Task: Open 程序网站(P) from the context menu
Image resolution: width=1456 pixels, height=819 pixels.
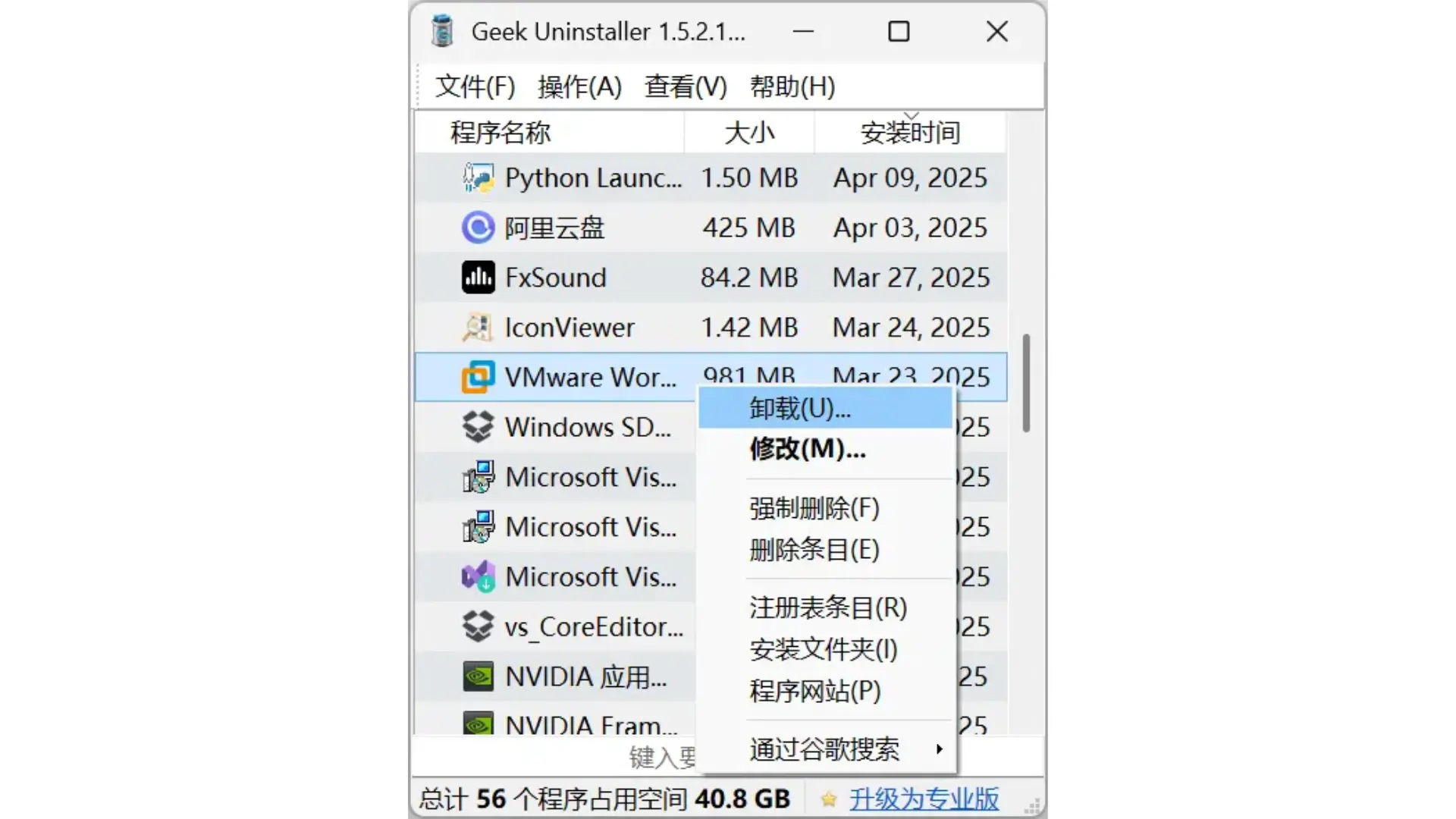Action: tap(825, 691)
